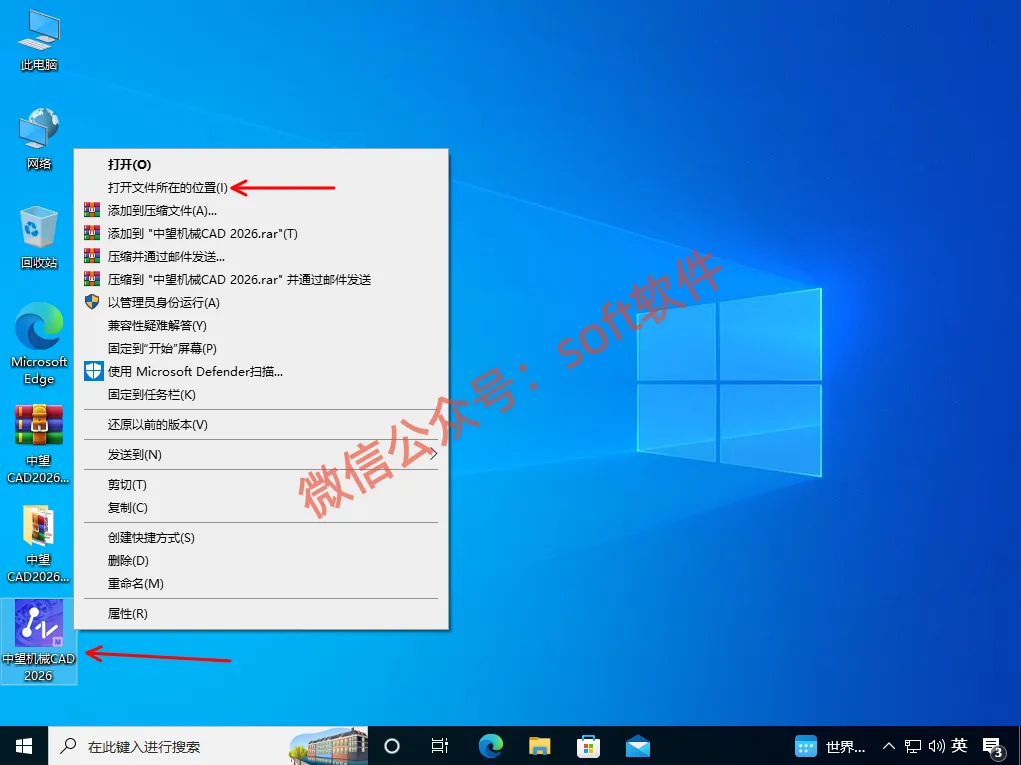Choose 创建快捷方式(S)
1021x765 pixels.
(x=260, y=538)
